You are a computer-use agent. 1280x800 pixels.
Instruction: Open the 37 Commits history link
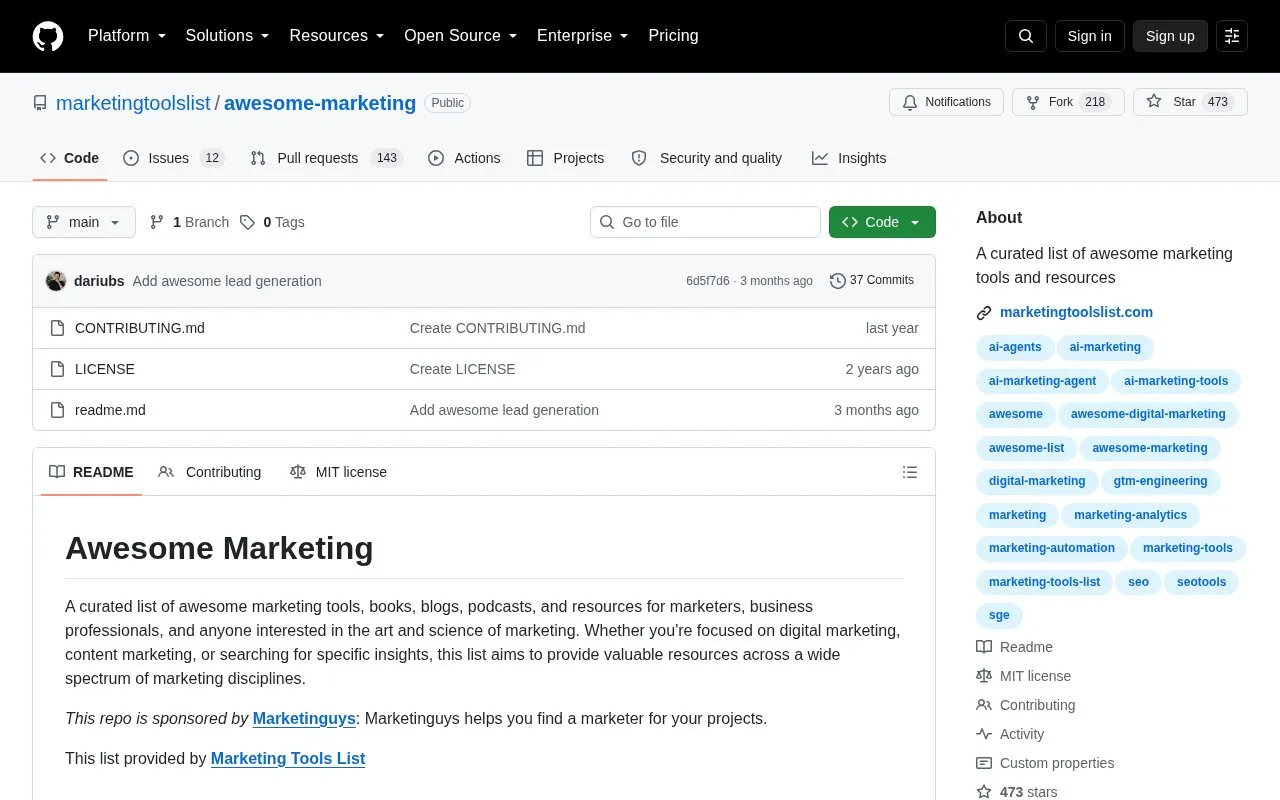pos(872,281)
